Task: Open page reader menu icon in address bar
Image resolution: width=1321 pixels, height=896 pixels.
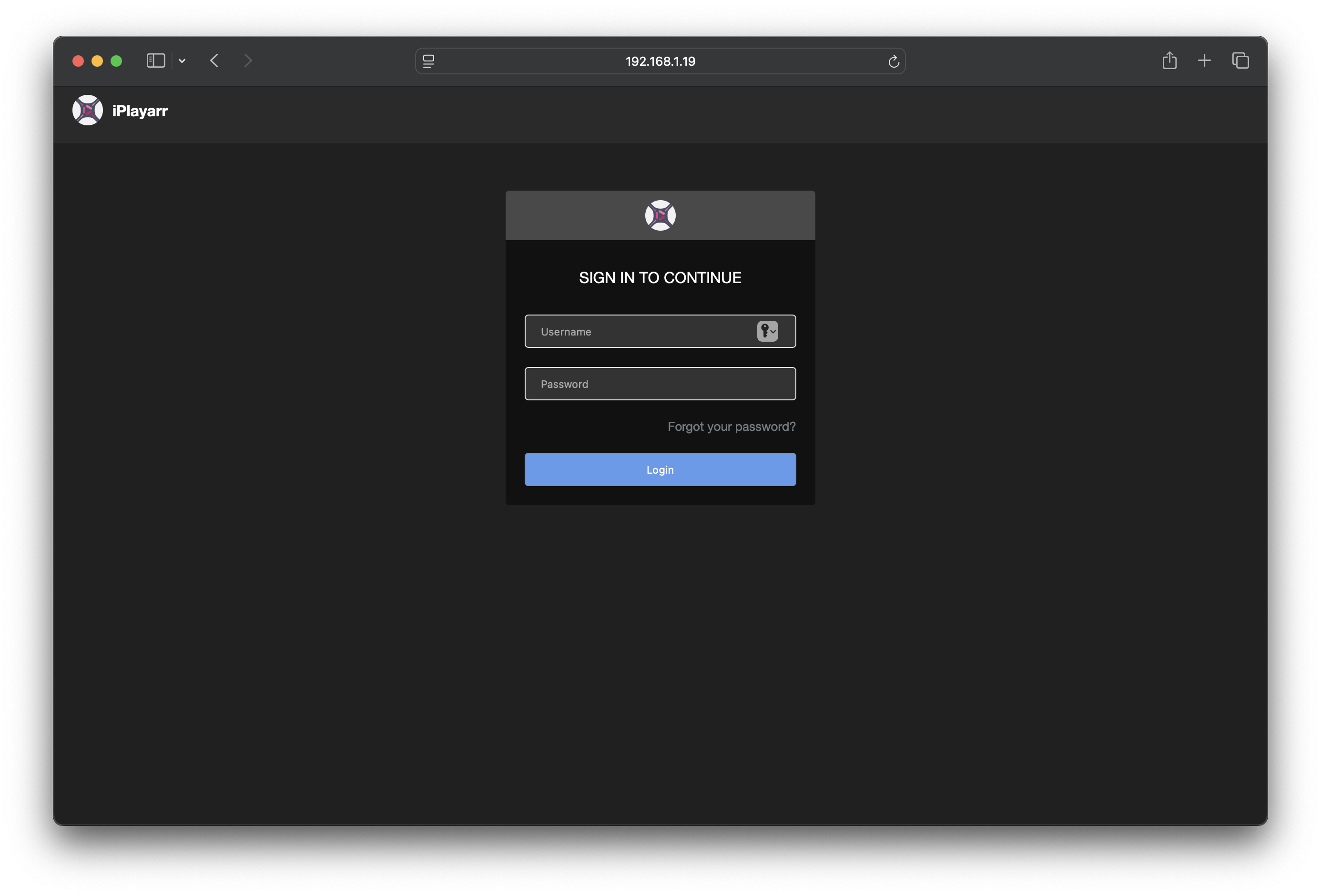Action: pos(428,61)
